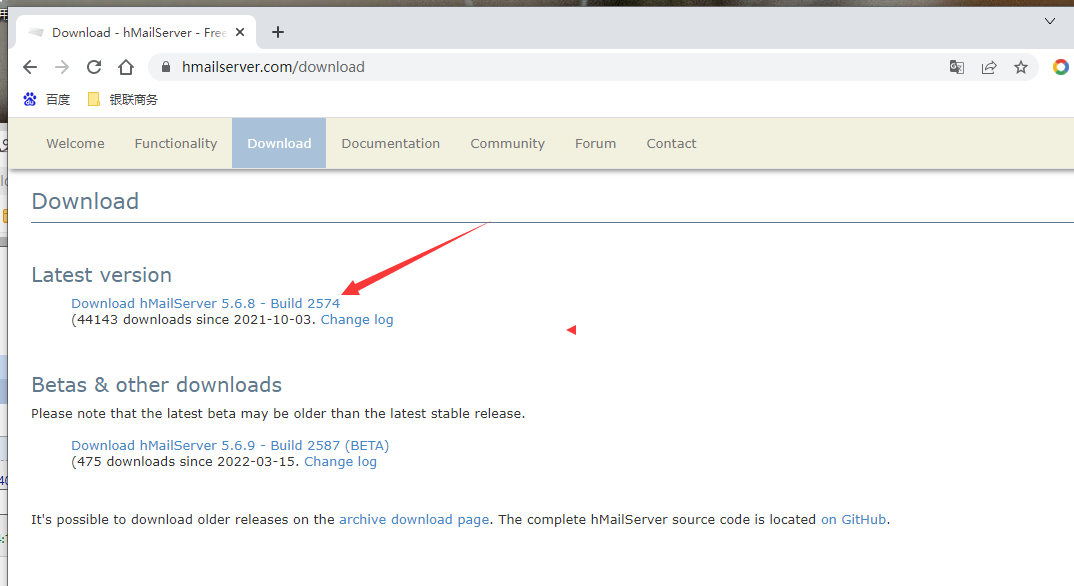Click the browser back arrow
Image resolution: width=1074 pixels, height=586 pixels.
coord(30,67)
